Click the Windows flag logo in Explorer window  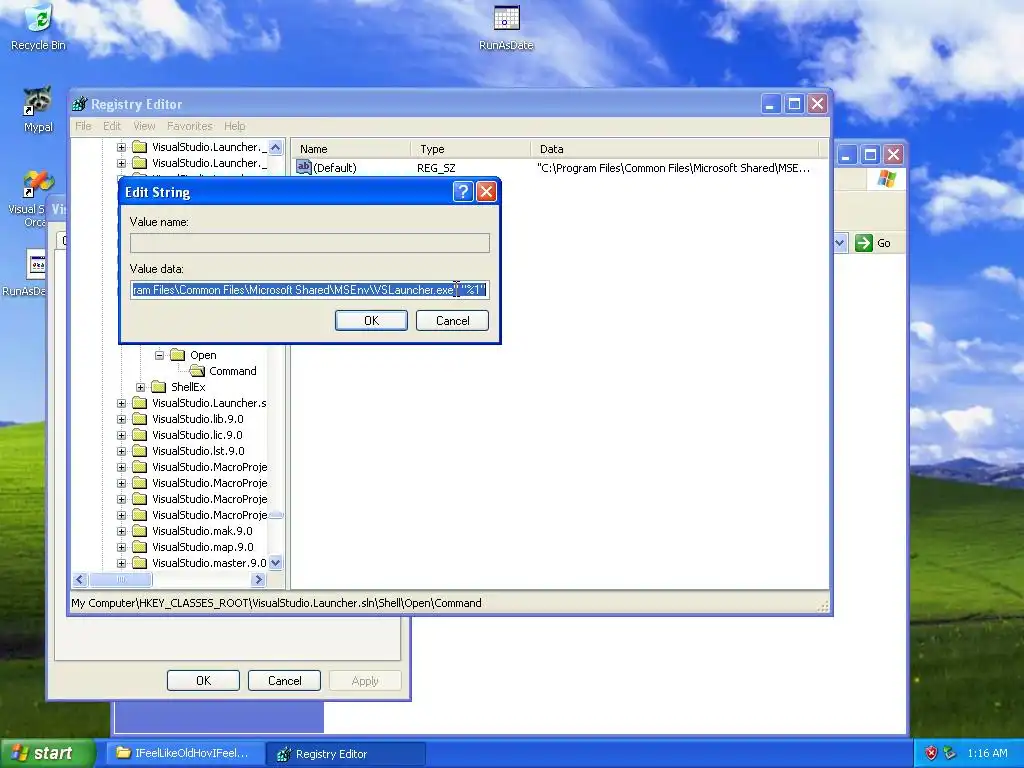(x=886, y=178)
